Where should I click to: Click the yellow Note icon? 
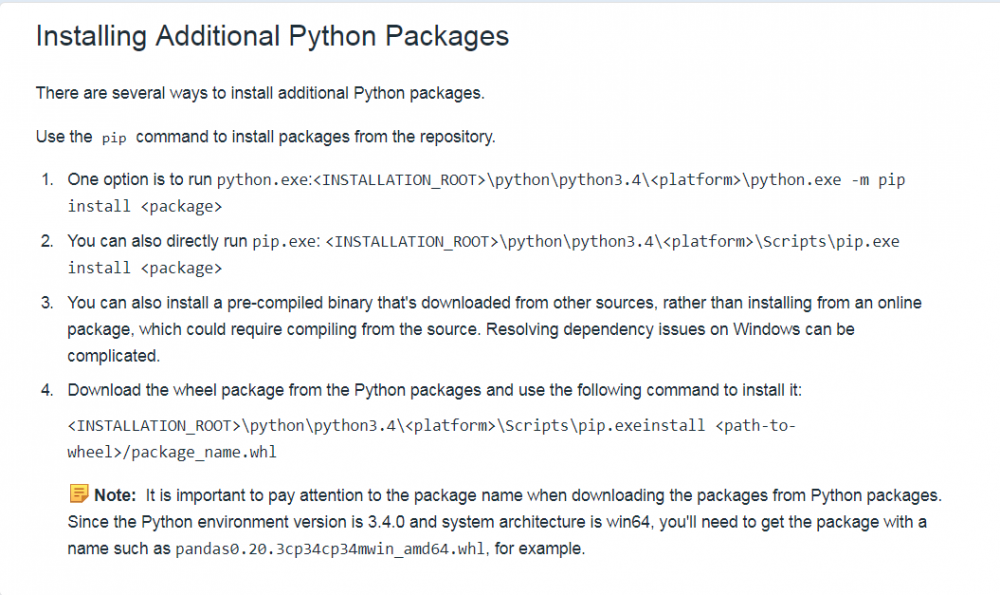pos(78,494)
